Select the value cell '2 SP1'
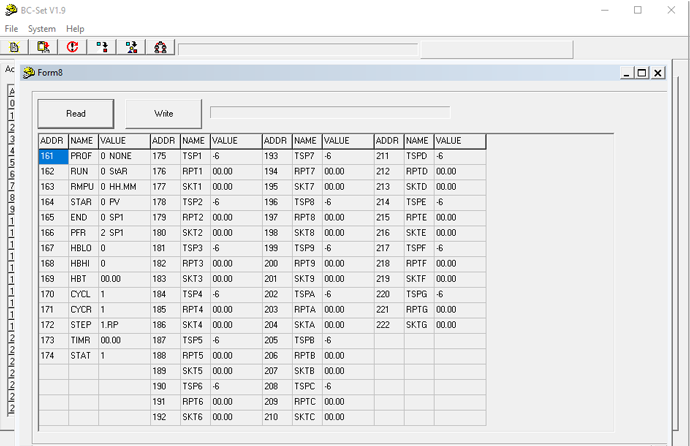Viewport: 690px width, 446px height. [x=124, y=233]
